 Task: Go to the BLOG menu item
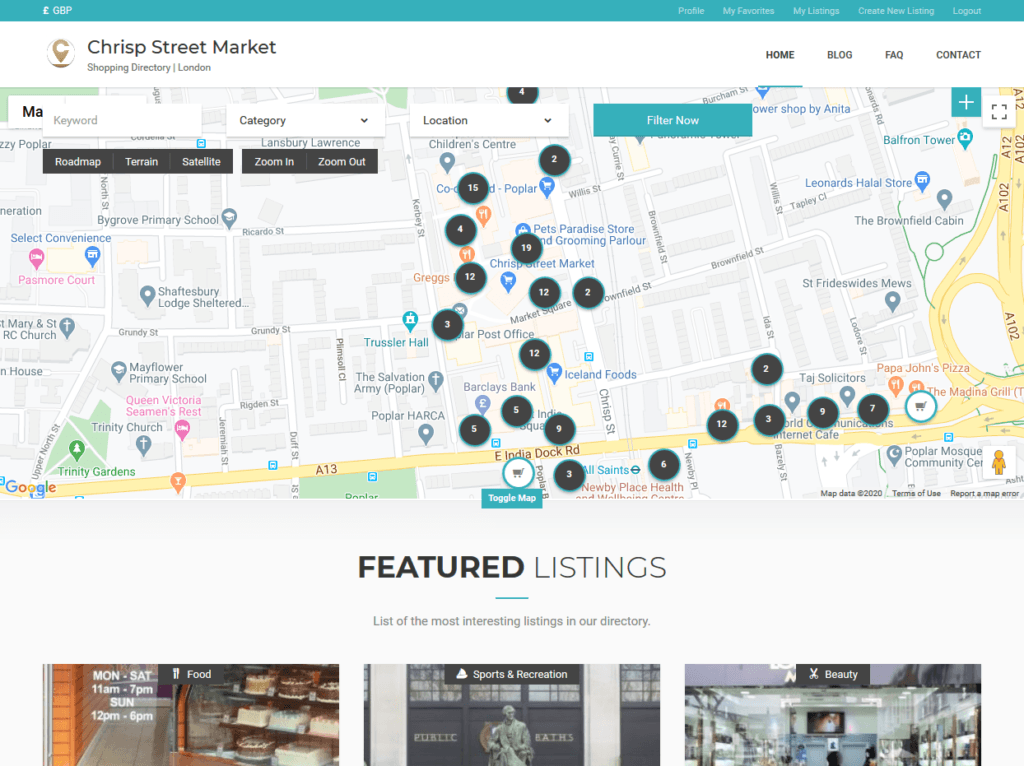click(839, 55)
